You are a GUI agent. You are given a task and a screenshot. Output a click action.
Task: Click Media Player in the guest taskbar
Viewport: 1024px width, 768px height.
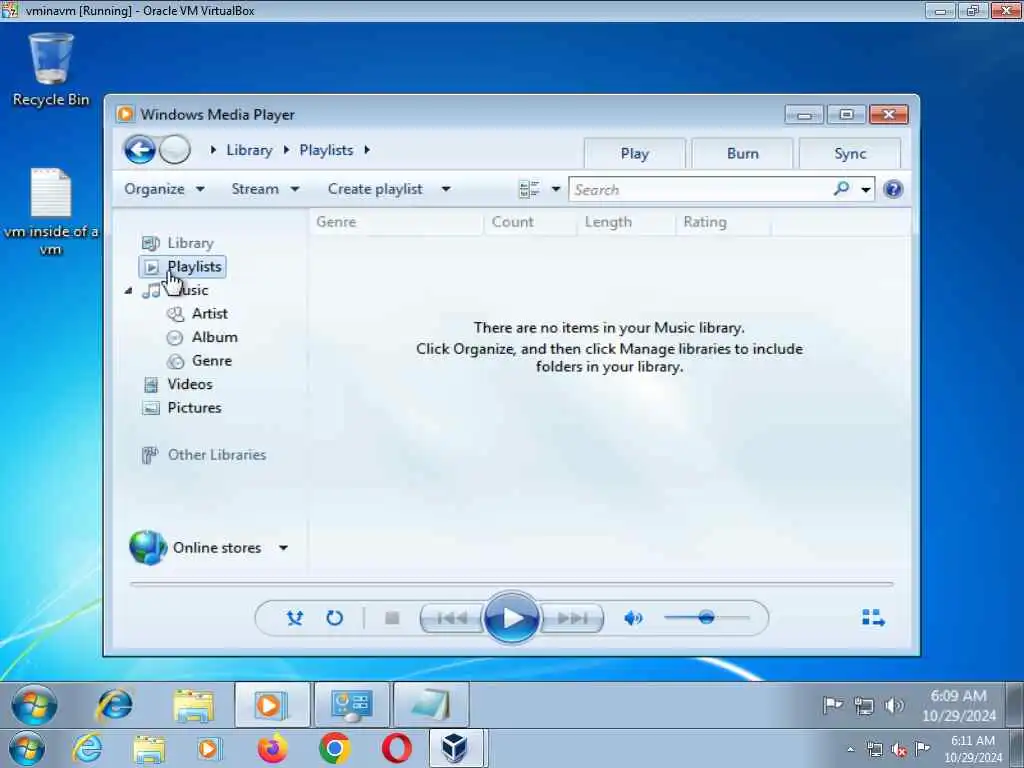(272, 705)
